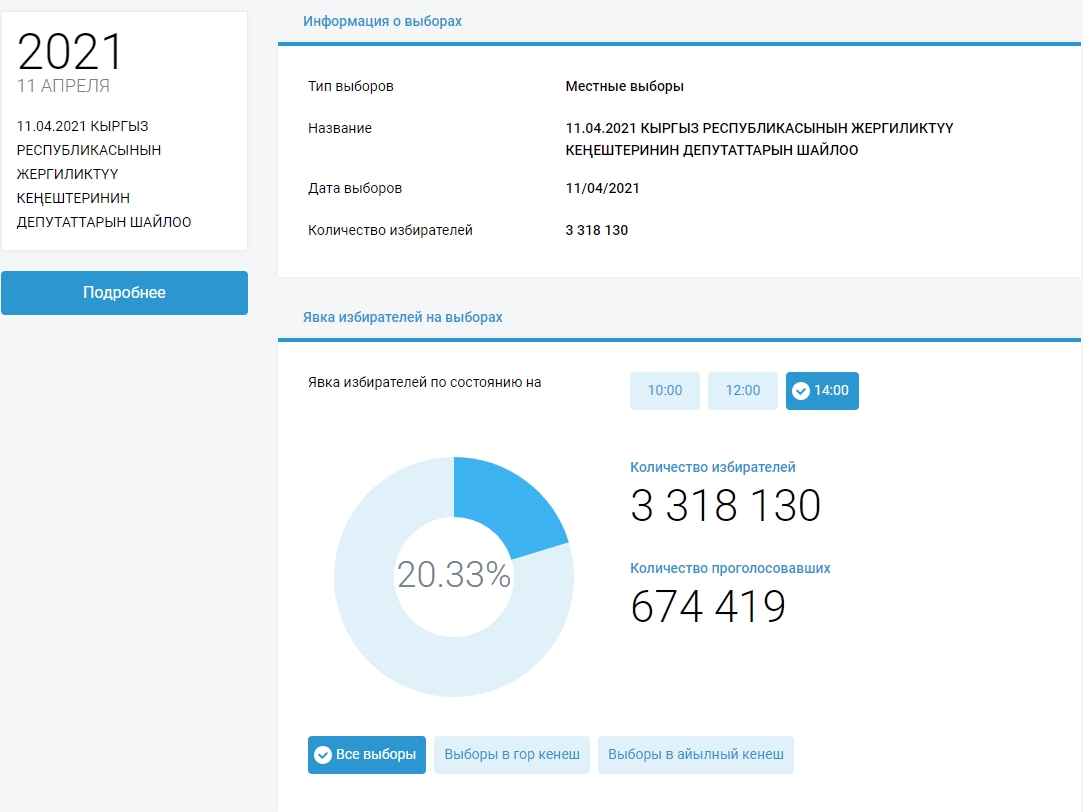Select the 14:00 turnout time

click(x=822, y=391)
